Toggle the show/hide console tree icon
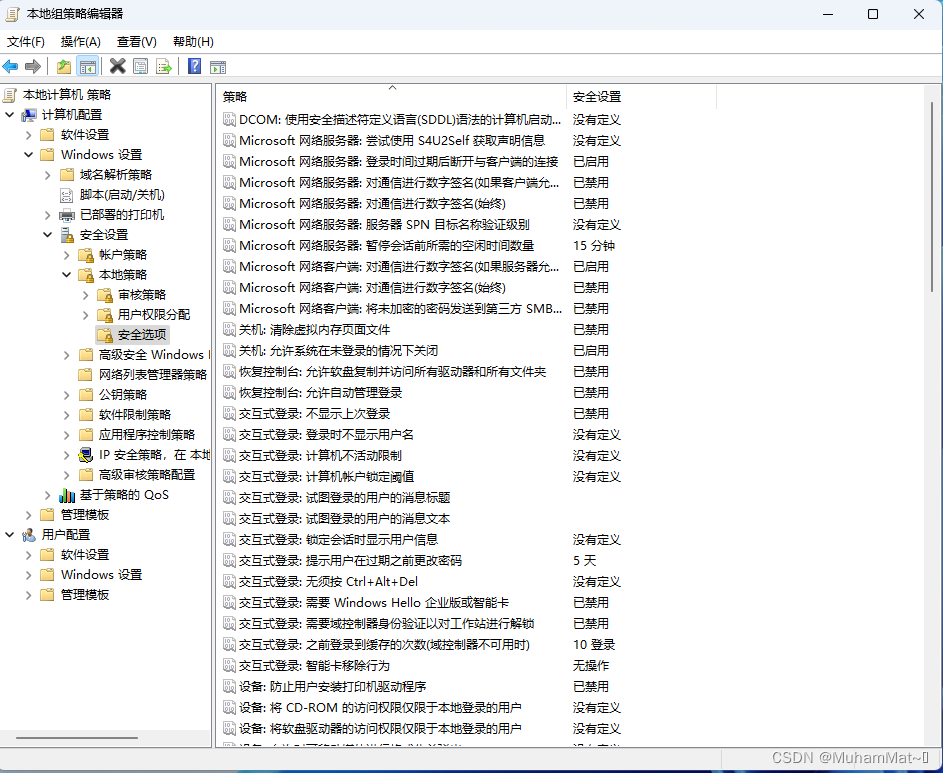The image size is (943, 773). (88, 66)
